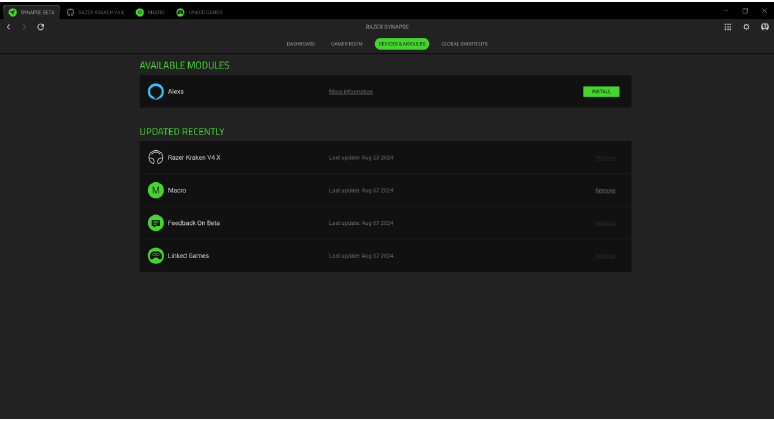Remove the Macro module
The height and width of the screenshot is (421, 774).
tap(605, 191)
